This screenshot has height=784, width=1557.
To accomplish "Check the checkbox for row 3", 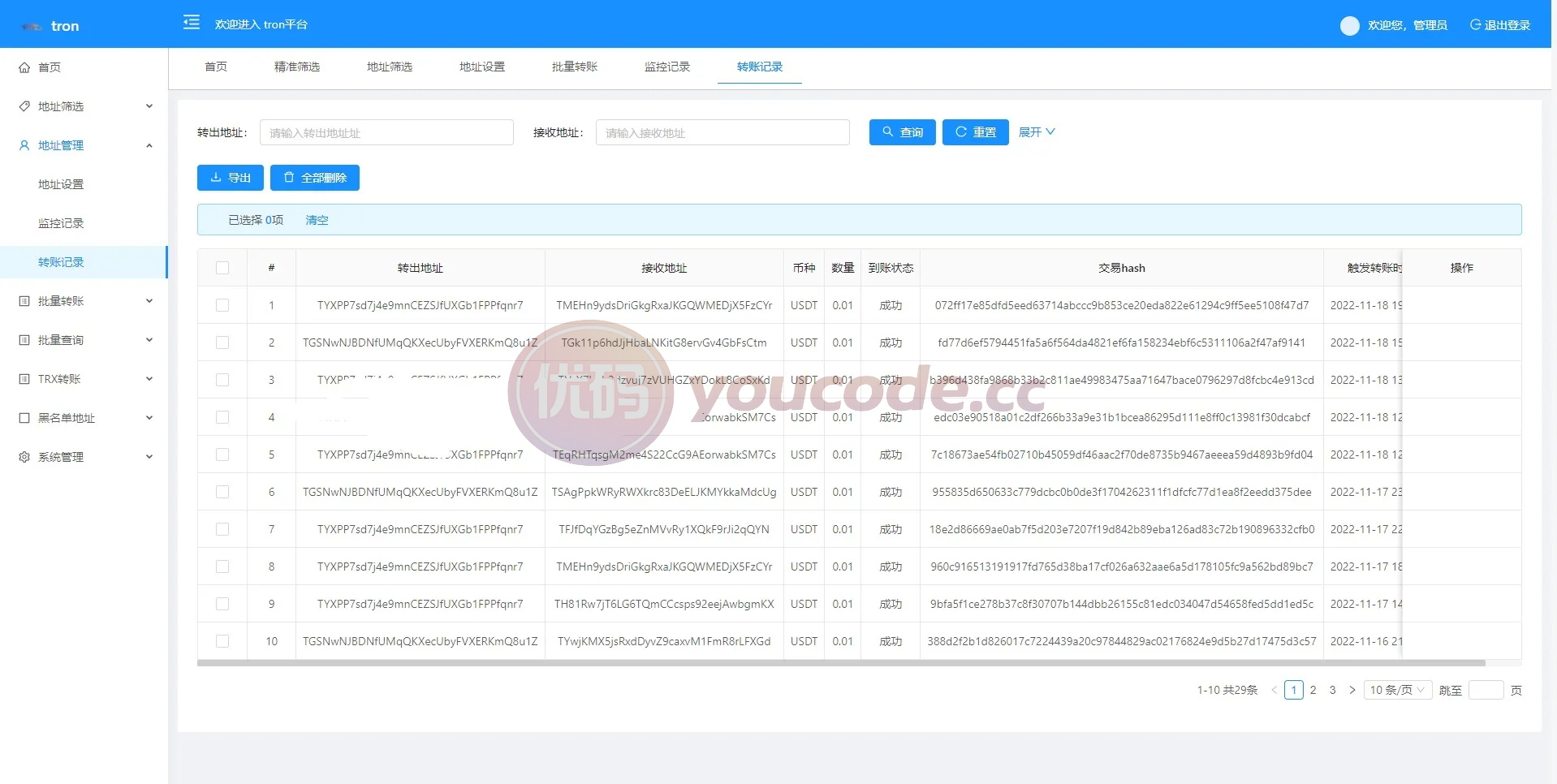I will pyautogui.click(x=222, y=380).
